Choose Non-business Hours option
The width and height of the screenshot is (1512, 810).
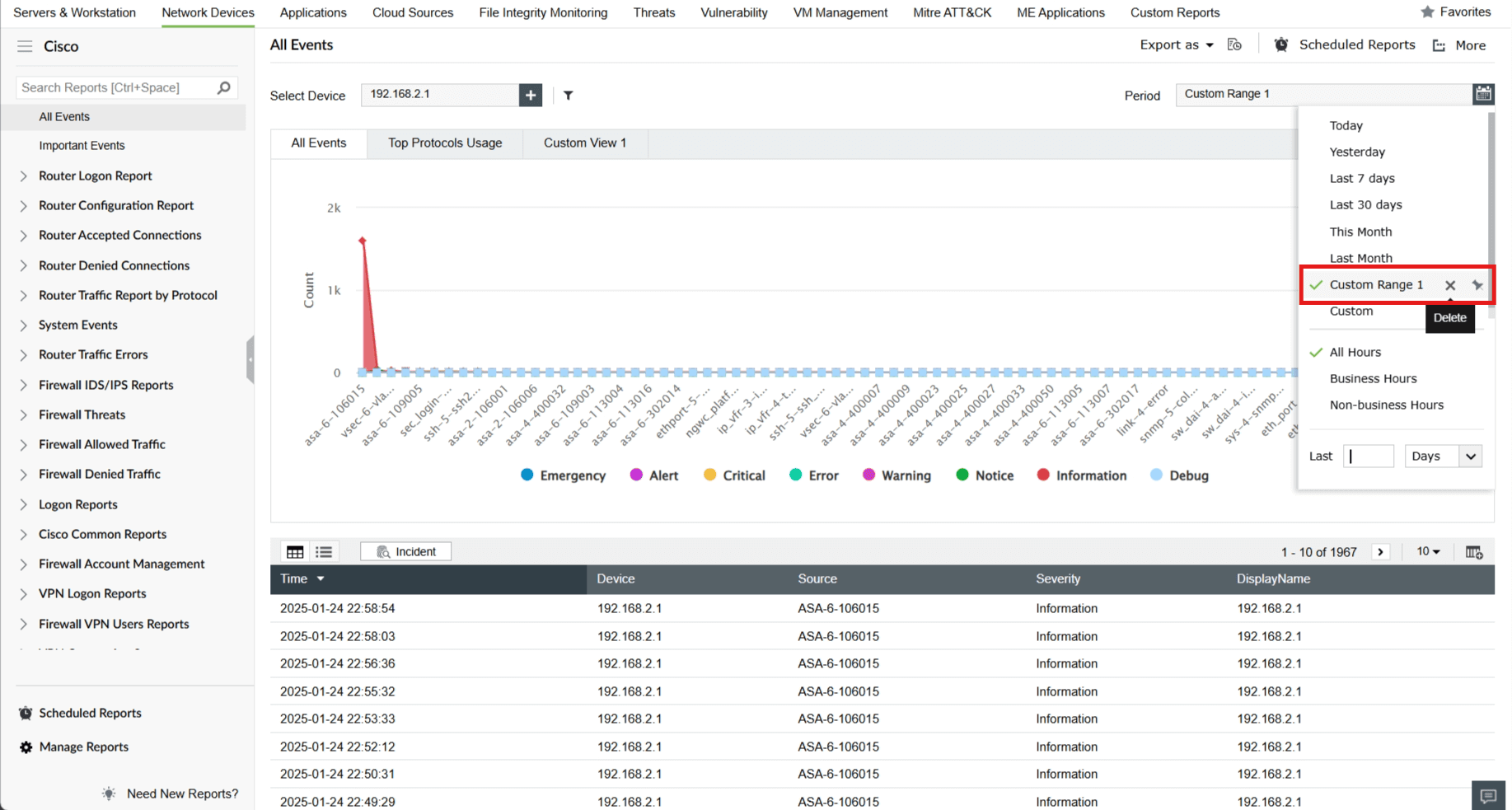coord(1386,405)
